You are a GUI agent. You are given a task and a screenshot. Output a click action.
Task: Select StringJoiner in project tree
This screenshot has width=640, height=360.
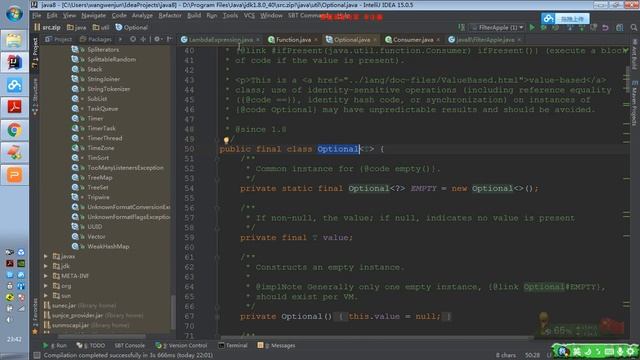click(103, 79)
